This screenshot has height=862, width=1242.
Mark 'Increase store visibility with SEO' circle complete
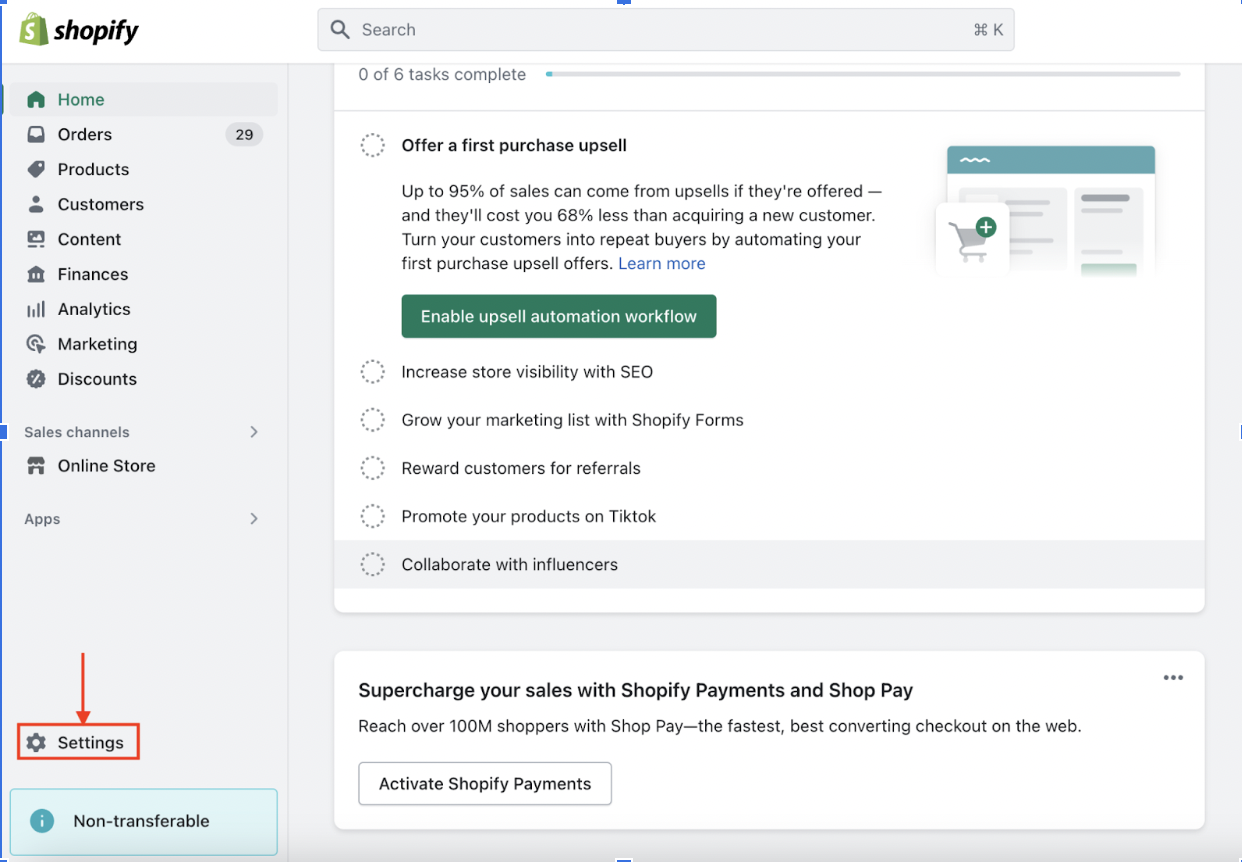click(x=372, y=372)
